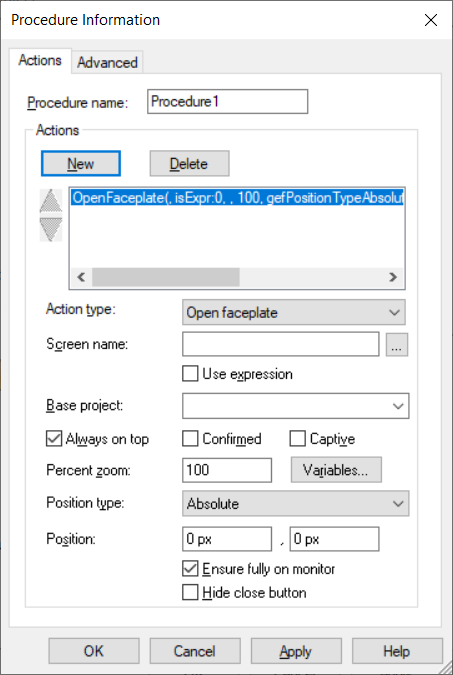Browse for screen name with ellipsis button
Screen dimensions: 453x675
397,344
